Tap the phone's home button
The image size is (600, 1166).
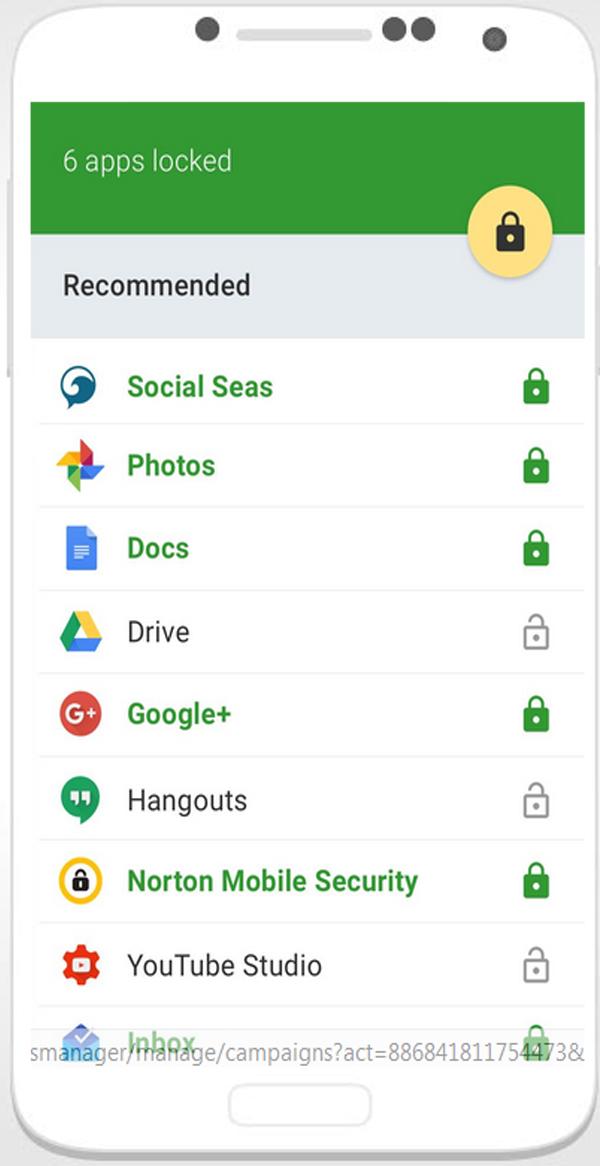click(300, 1104)
